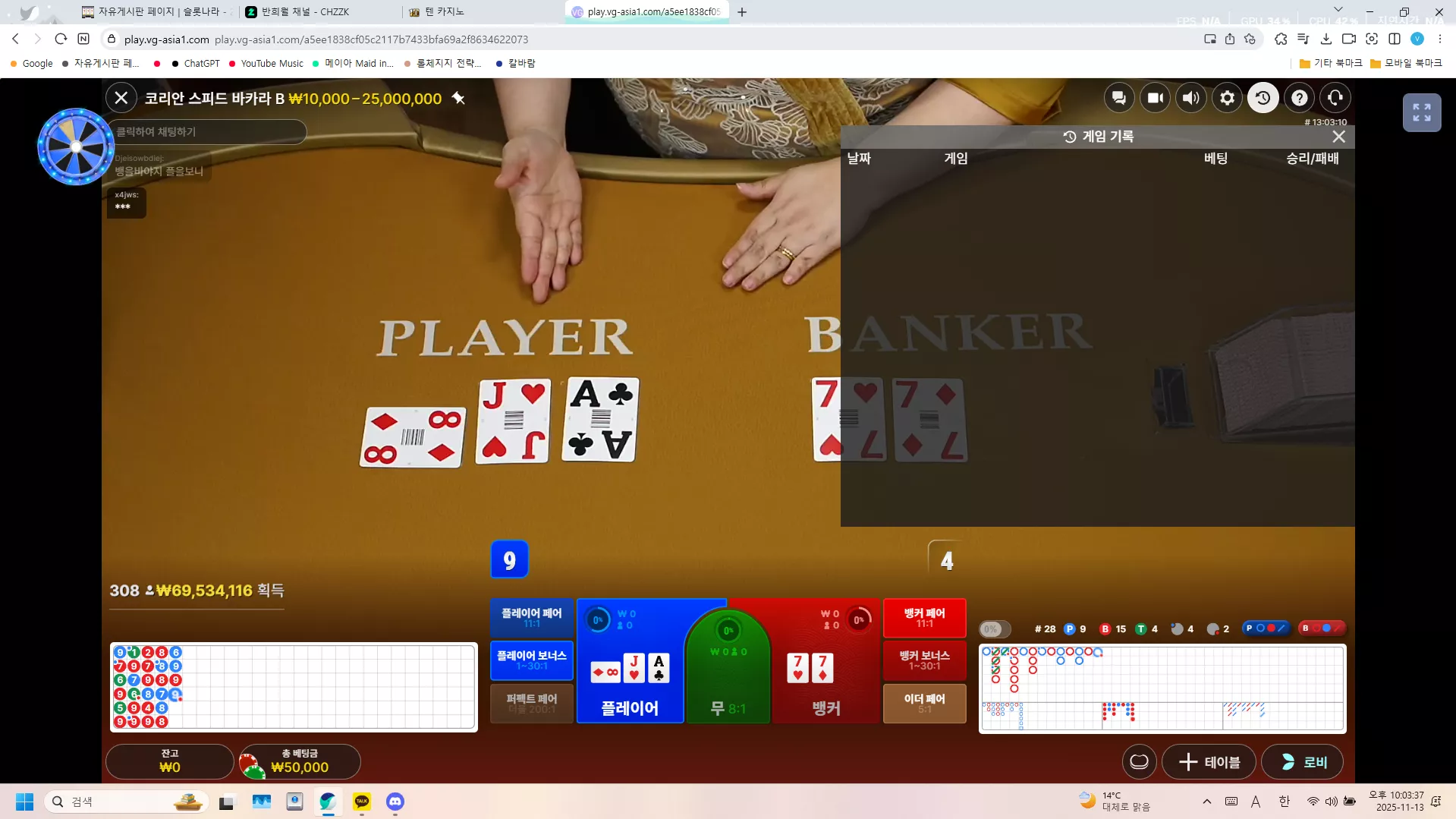Viewport: 1456px width, 819px height.
Task: Click the 잔고 balance display
Action: (170, 761)
